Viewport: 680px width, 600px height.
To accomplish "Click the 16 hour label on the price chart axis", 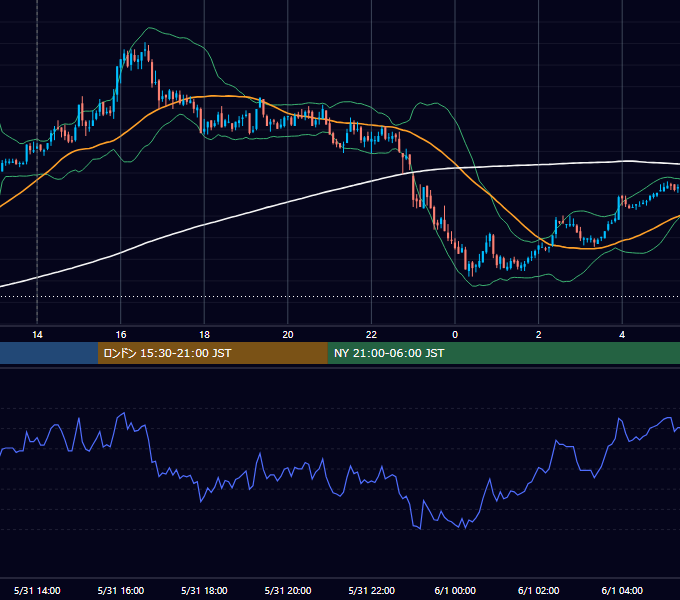I will [121, 335].
